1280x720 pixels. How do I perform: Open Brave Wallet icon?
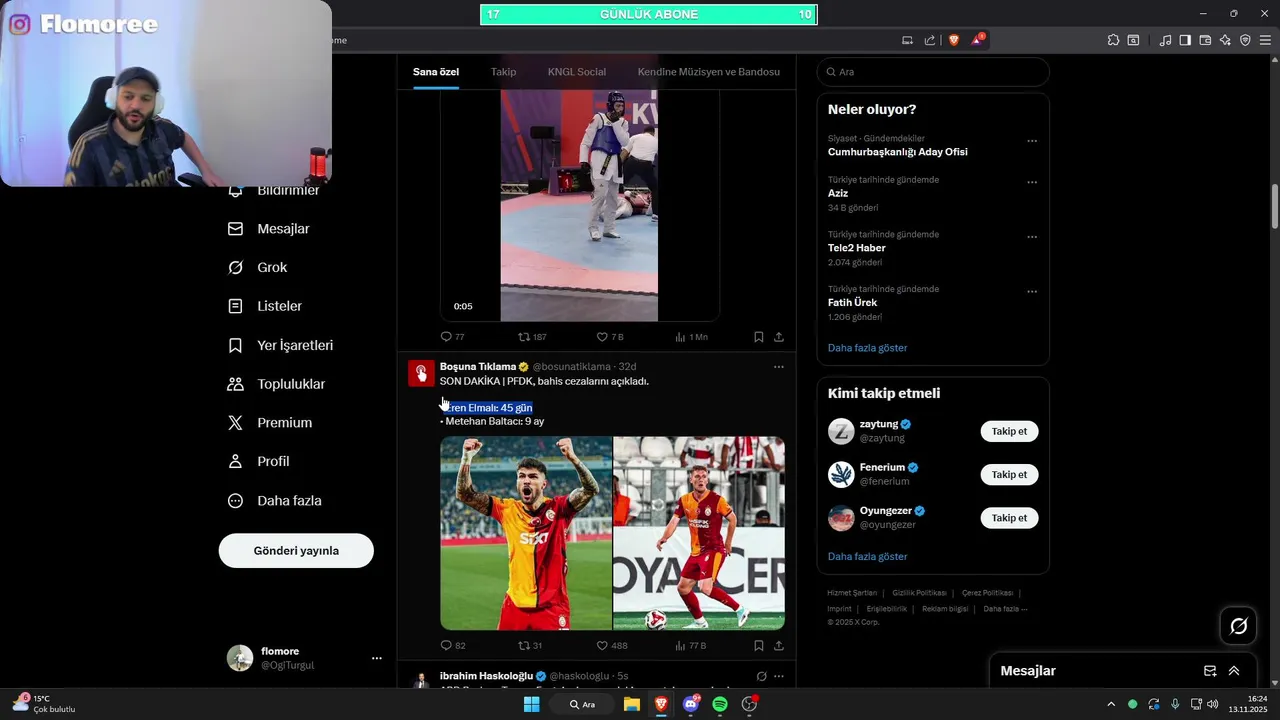coord(1205,40)
